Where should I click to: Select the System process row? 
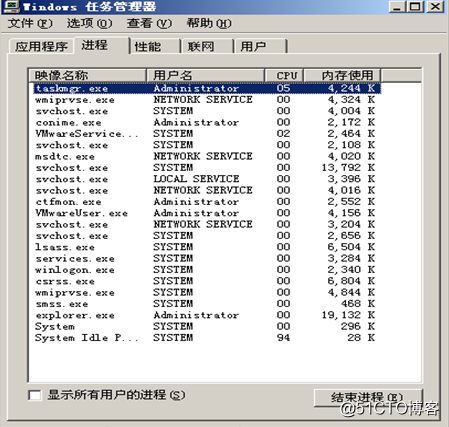(207, 326)
